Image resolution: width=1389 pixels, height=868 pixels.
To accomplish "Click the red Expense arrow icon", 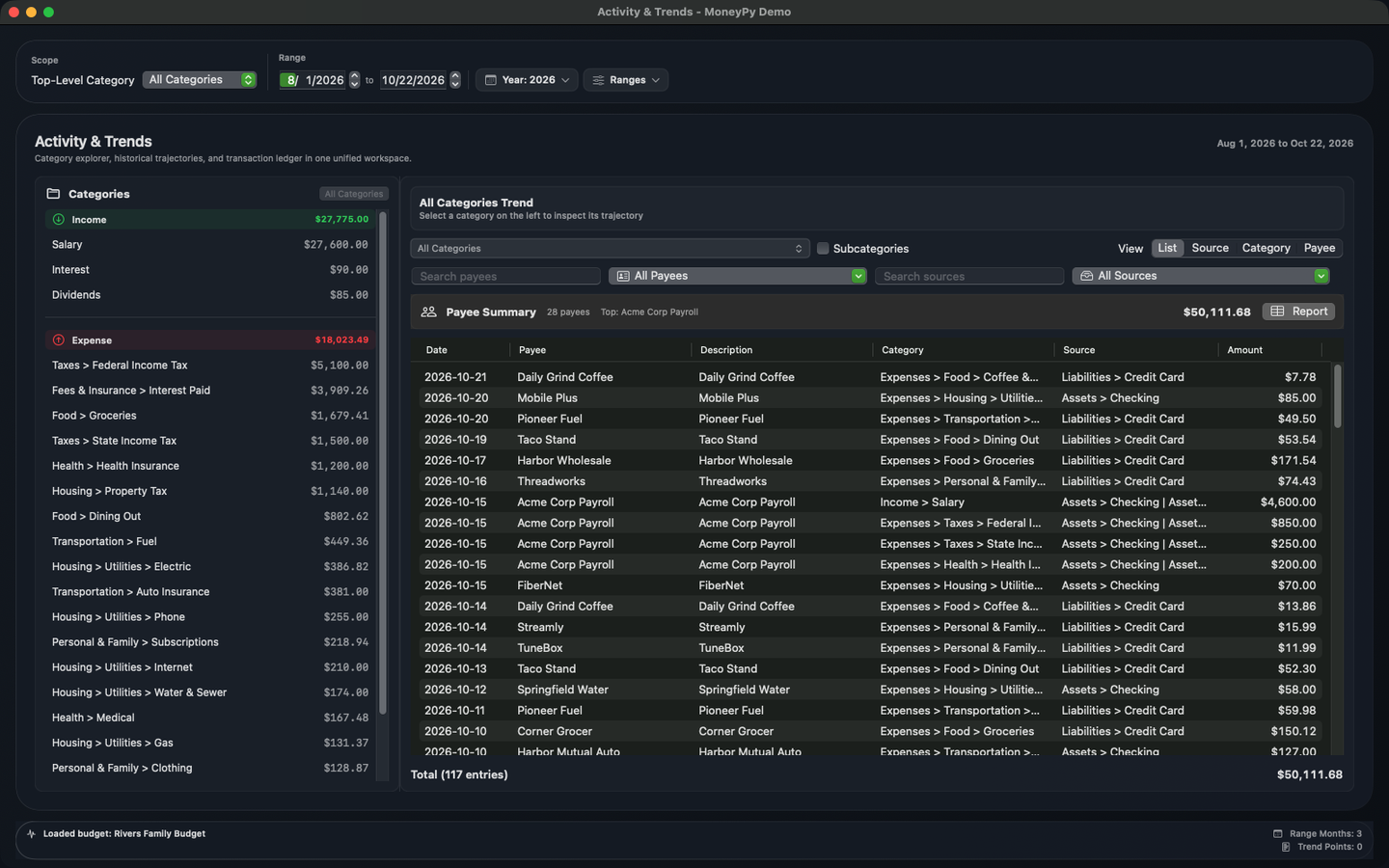I will [x=58, y=340].
